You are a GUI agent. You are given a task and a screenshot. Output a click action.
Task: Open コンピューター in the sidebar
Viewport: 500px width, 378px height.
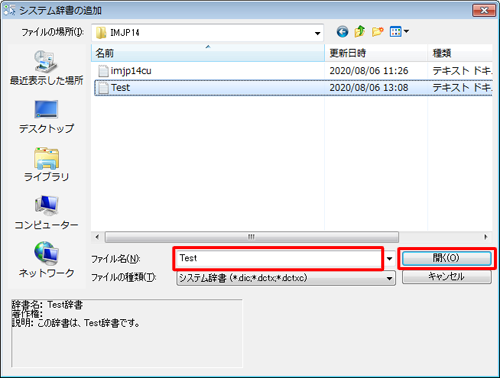(x=46, y=213)
